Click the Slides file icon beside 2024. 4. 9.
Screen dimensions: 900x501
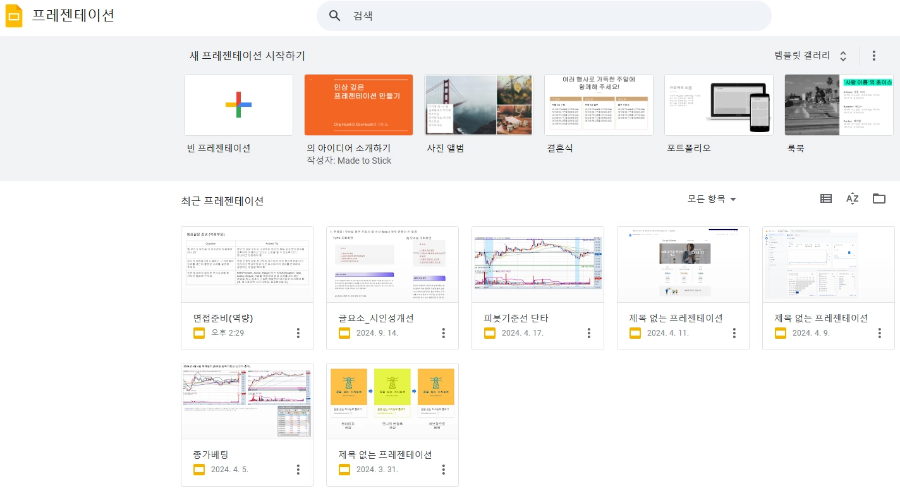click(781, 333)
